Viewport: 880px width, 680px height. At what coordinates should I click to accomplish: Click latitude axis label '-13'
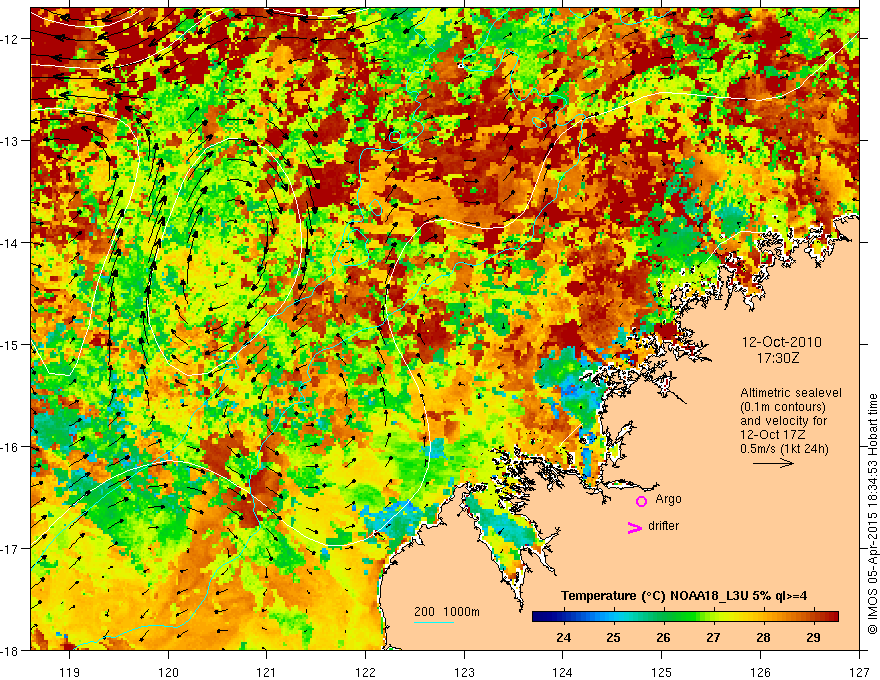click(11, 141)
